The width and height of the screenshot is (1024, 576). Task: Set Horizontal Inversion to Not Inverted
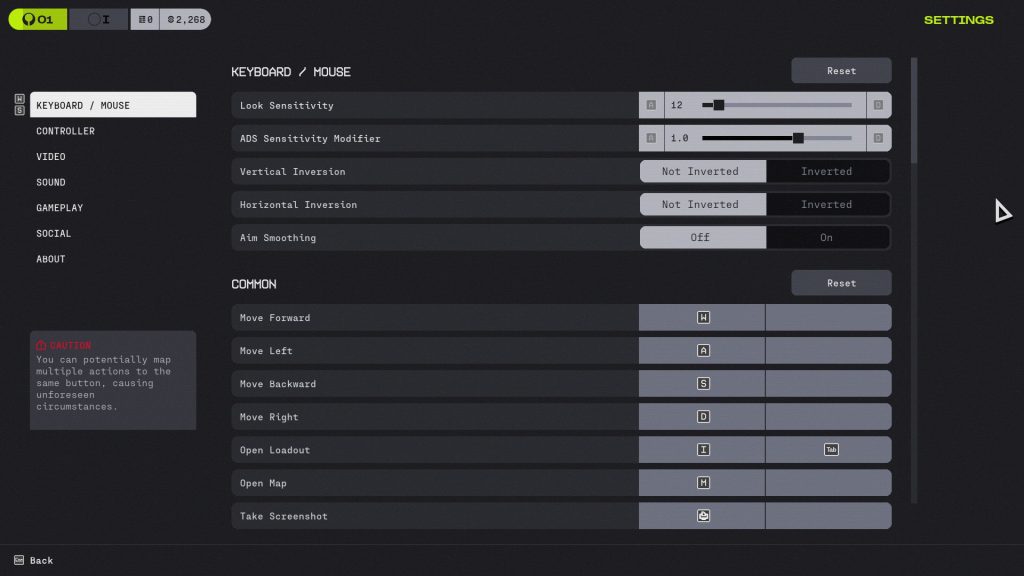(x=702, y=204)
